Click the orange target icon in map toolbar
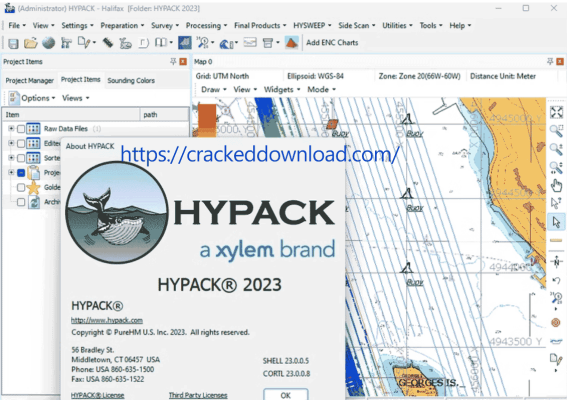 [x=555, y=322]
